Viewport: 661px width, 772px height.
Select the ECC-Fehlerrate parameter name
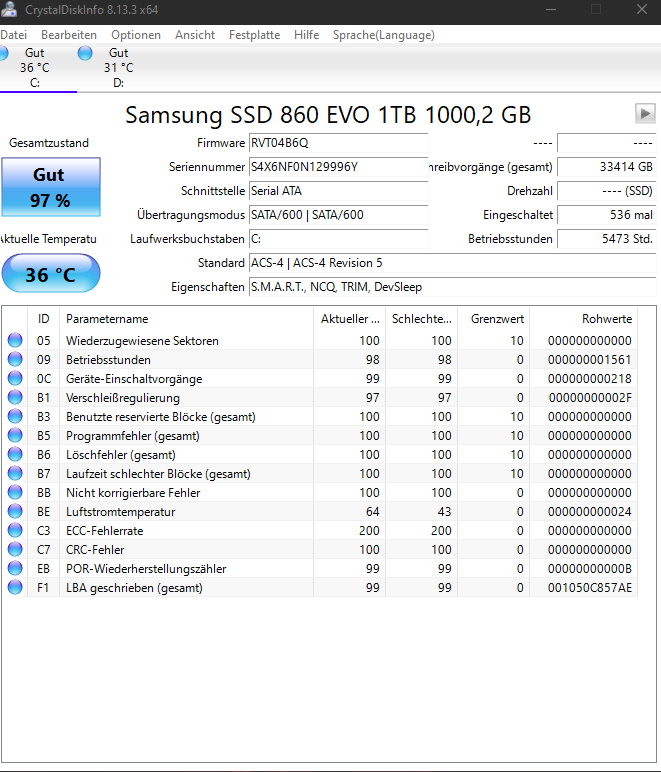(x=104, y=531)
